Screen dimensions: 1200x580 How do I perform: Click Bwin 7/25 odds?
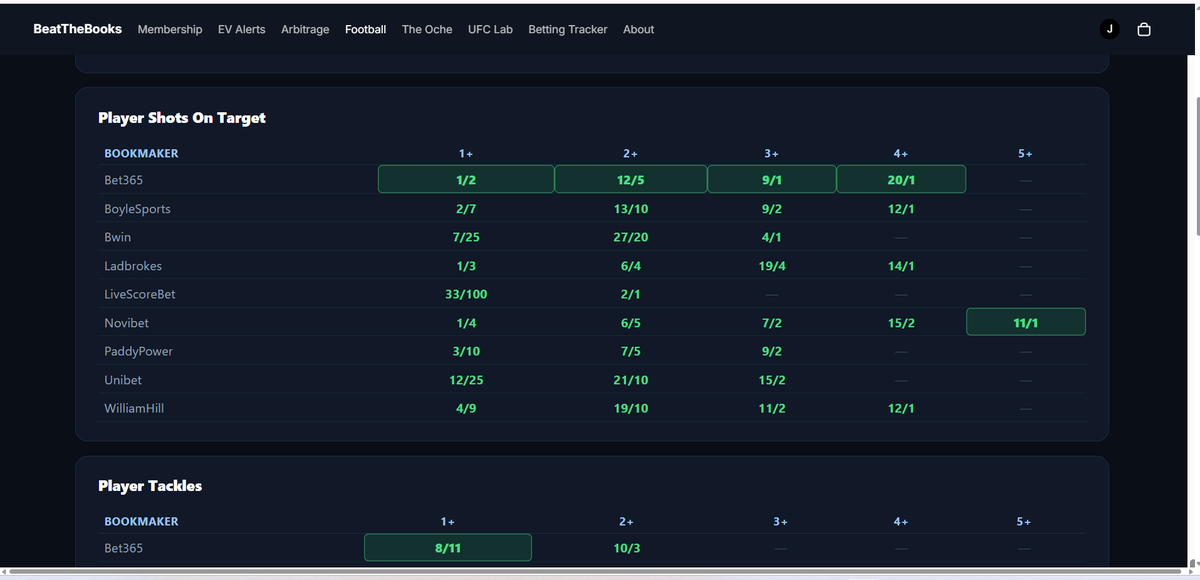(x=466, y=237)
